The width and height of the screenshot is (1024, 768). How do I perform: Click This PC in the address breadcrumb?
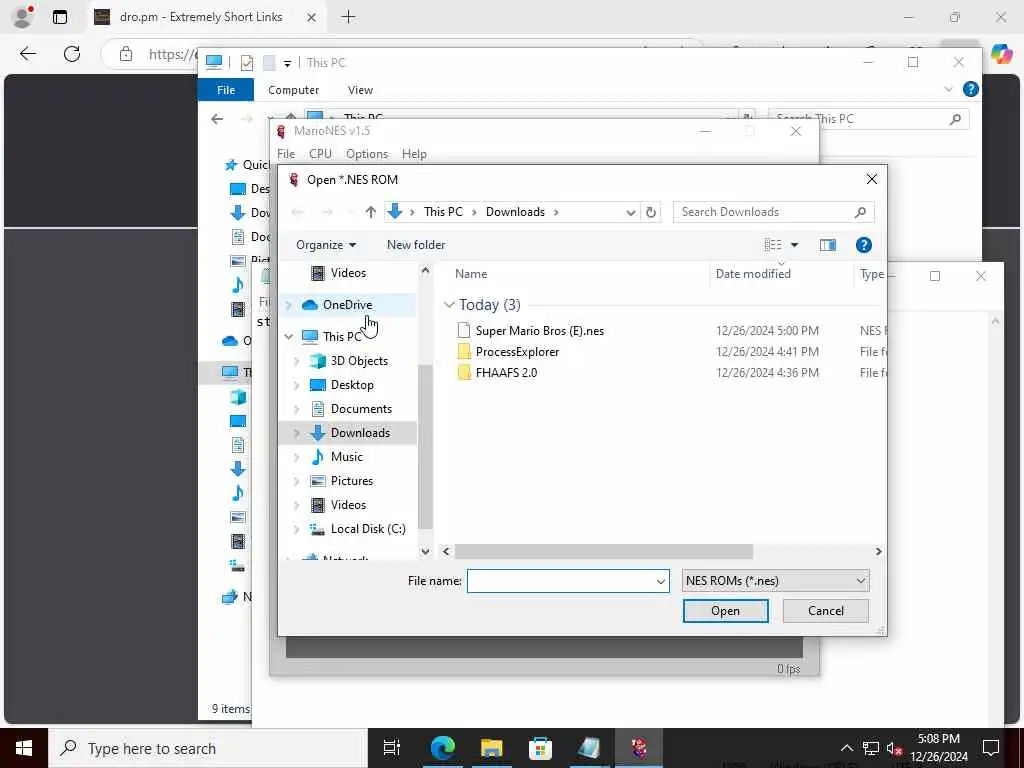443,212
